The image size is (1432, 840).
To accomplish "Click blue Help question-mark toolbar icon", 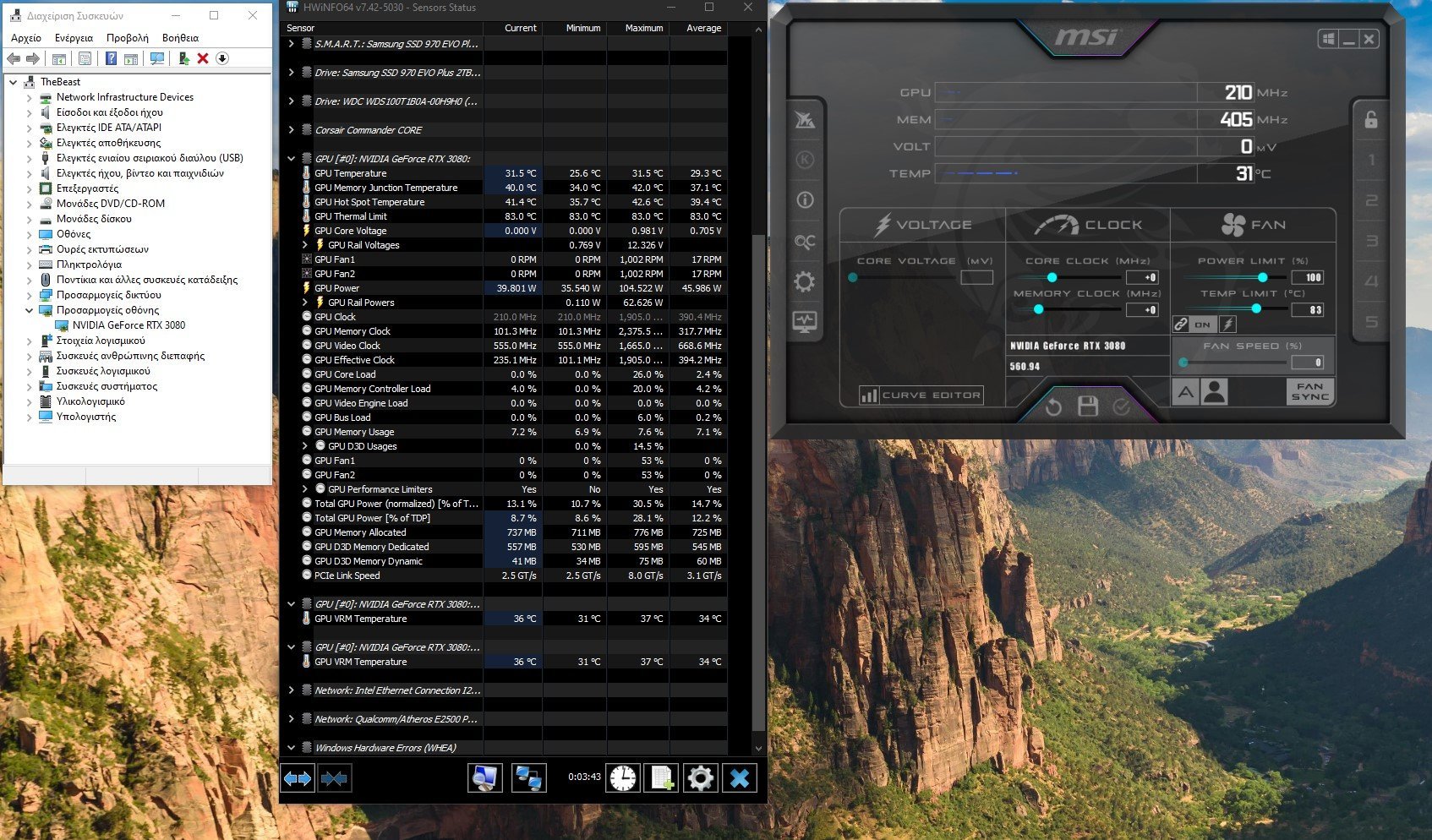I will (111, 58).
